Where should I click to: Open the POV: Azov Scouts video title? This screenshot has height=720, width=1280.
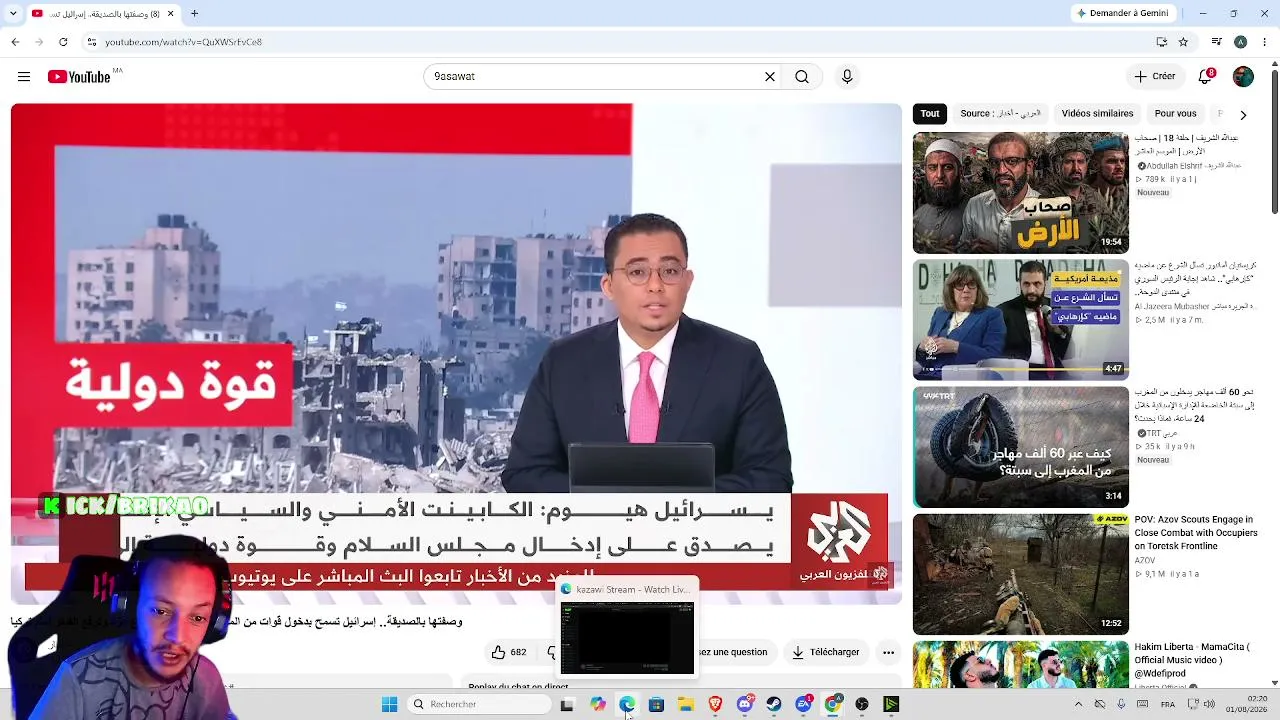click(1195, 533)
